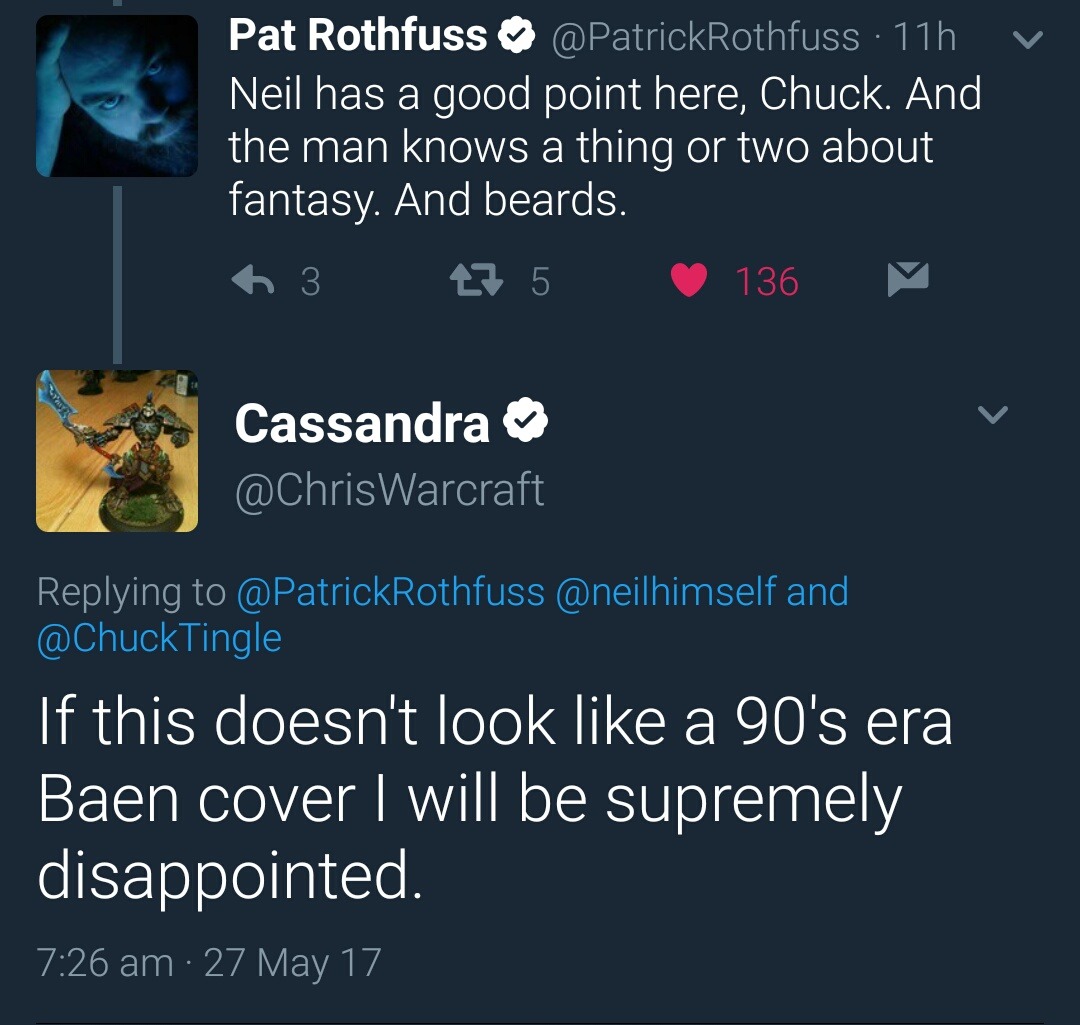Open the 11h timestamp on Pat's tweet
Screen dimensions: 1080x1025
(924, 38)
